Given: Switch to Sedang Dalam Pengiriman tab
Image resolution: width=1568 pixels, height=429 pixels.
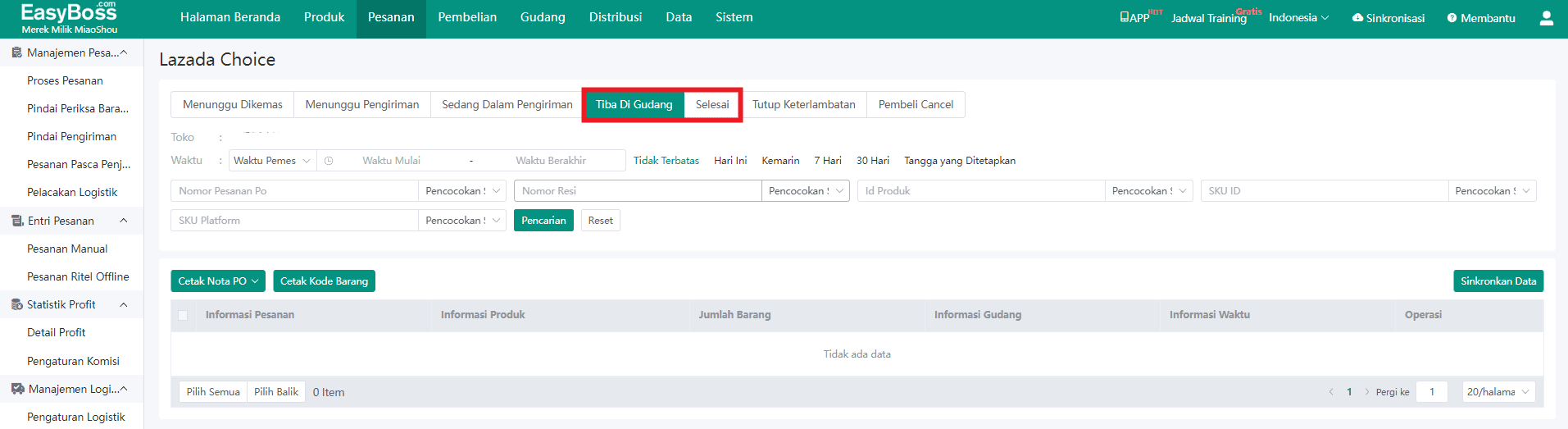Looking at the screenshot, I should pos(507,105).
